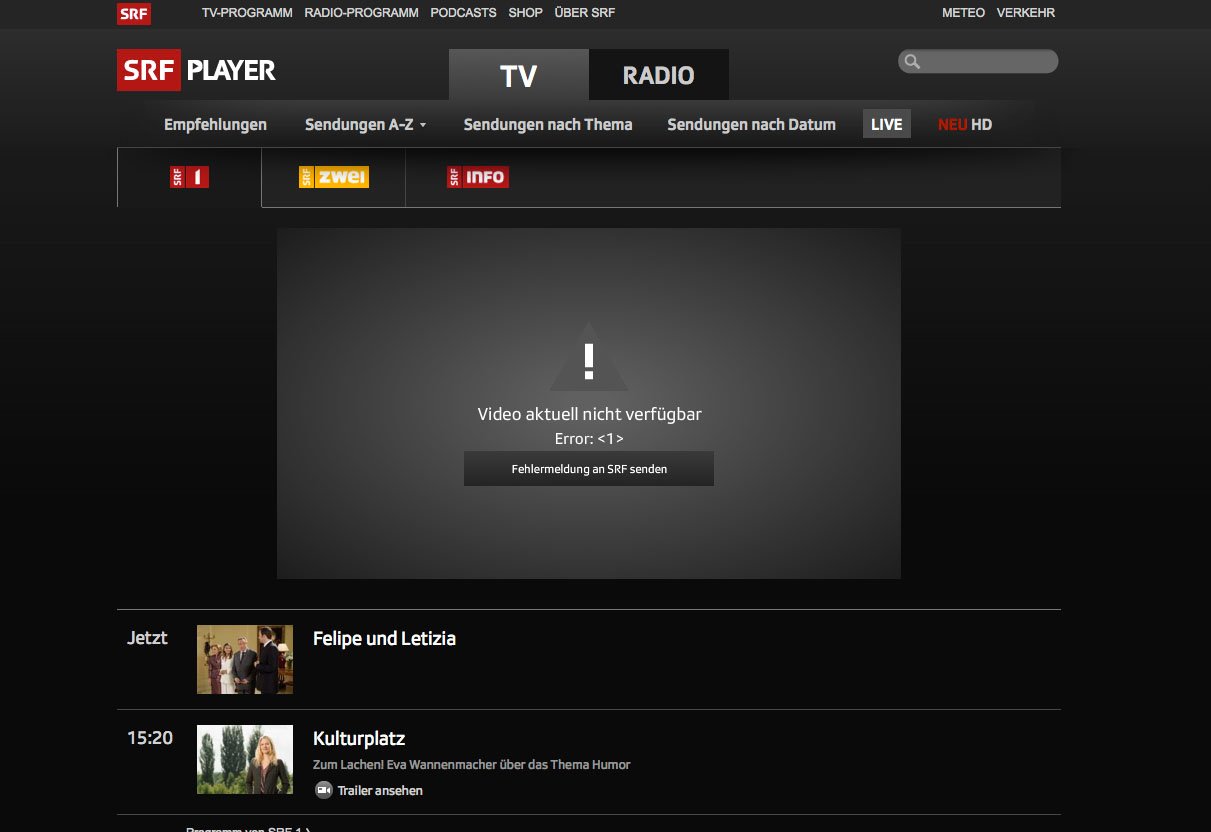Select the SRF 1 channel logo

pos(189,177)
